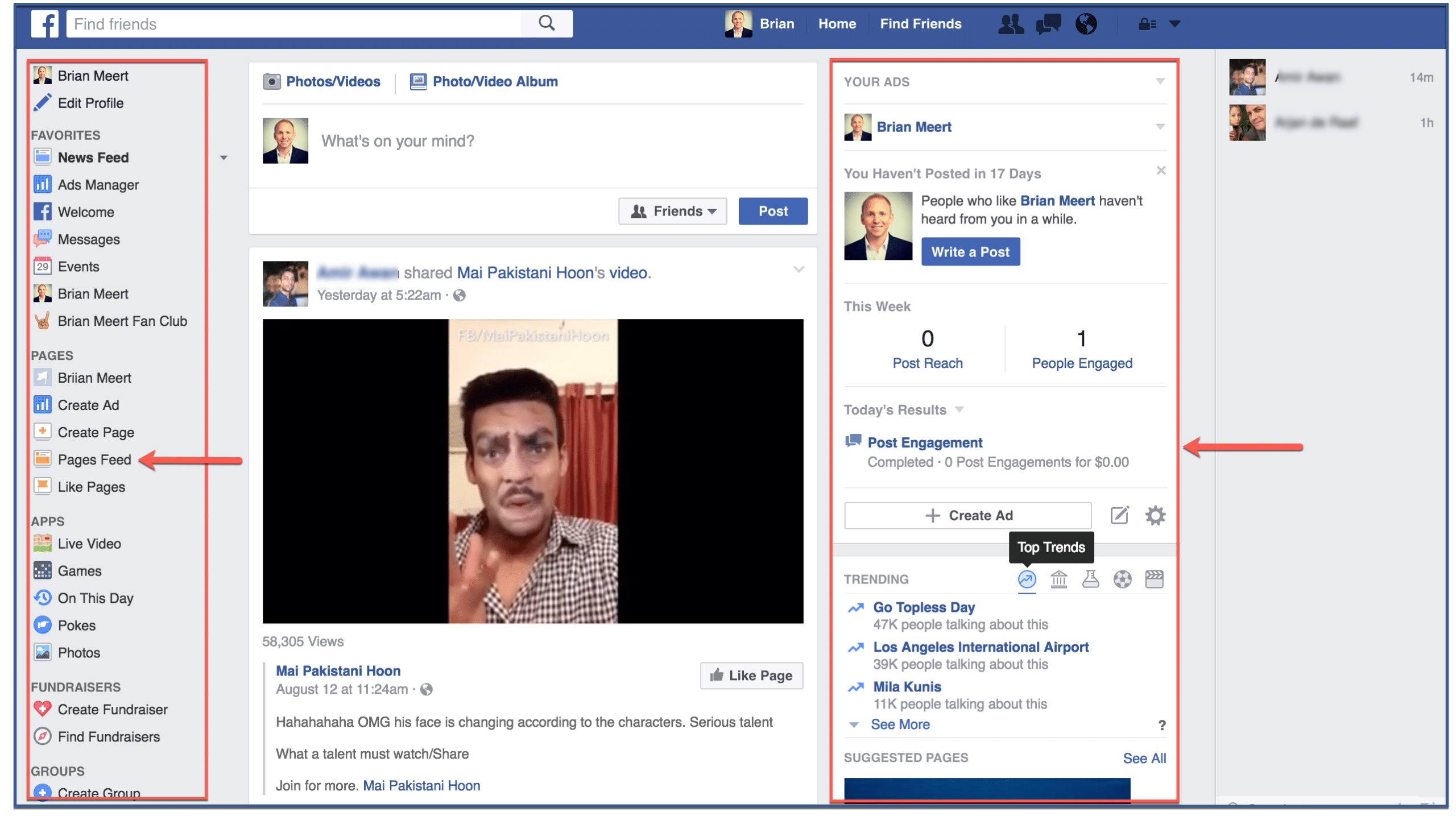Open On This Day
1456x816 pixels.
(x=83, y=598)
